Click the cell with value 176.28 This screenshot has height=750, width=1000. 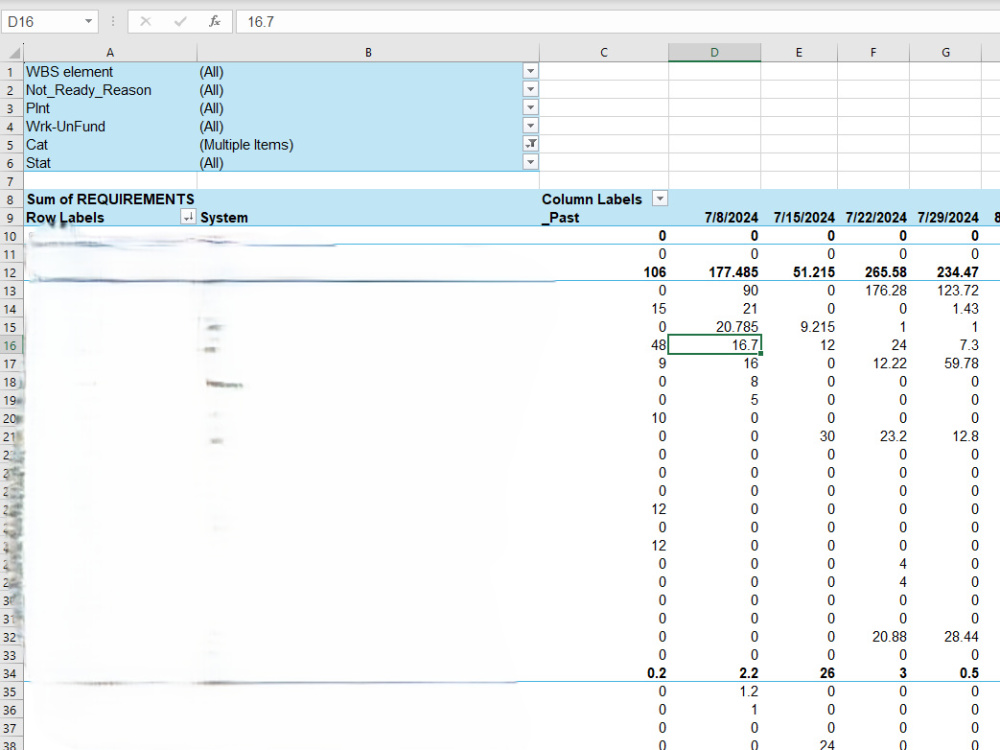(x=873, y=290)
